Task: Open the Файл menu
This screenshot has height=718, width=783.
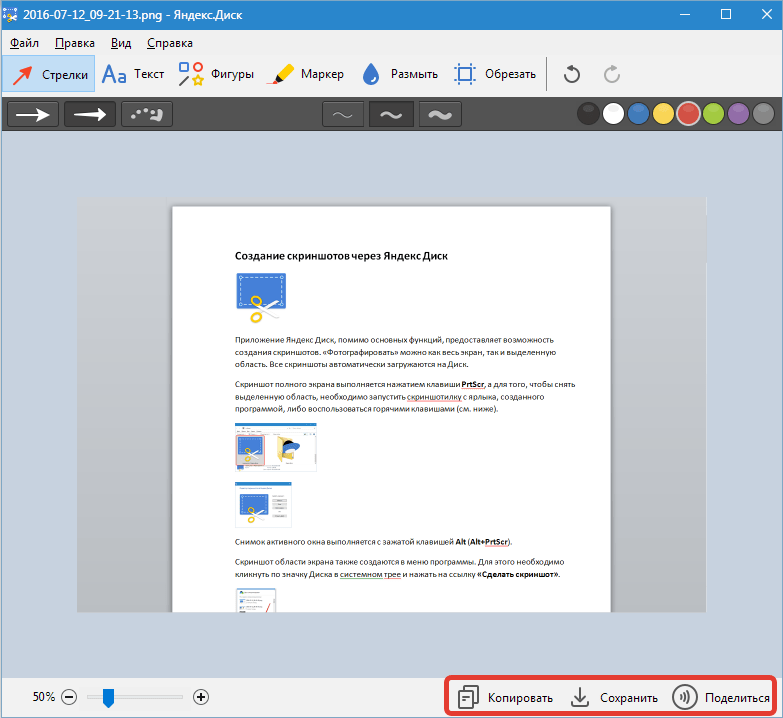Action: coord(24,43)
